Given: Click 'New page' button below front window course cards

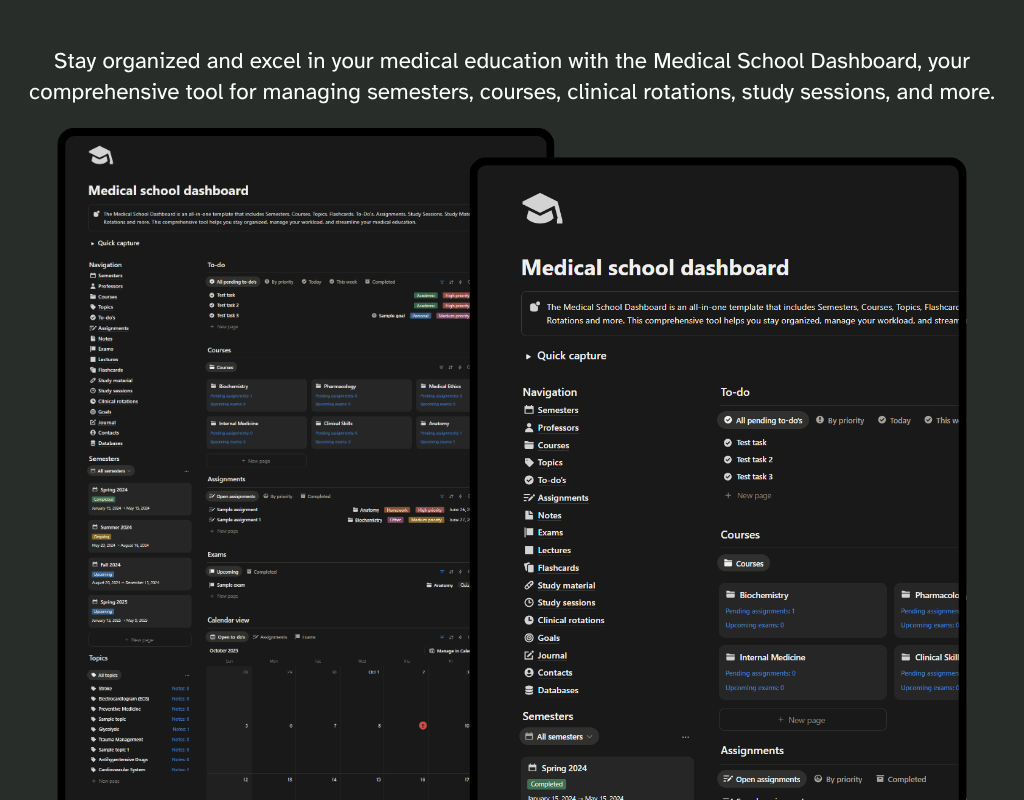Looking at the screenshot, I should click(803, 720).
